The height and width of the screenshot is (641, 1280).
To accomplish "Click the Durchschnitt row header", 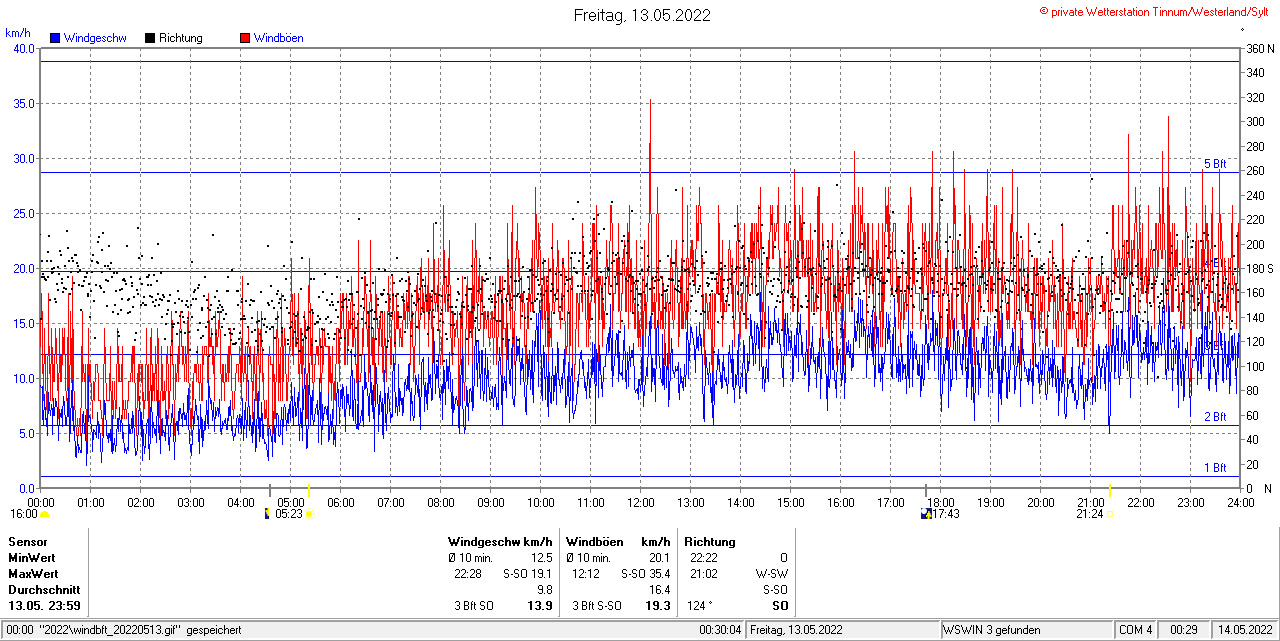I will coord(44,590).
